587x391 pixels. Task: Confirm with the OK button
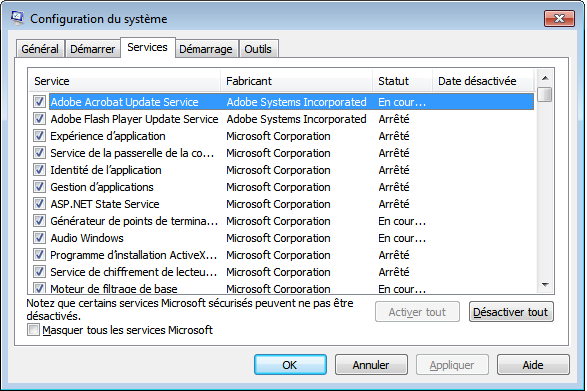(290, 365)
